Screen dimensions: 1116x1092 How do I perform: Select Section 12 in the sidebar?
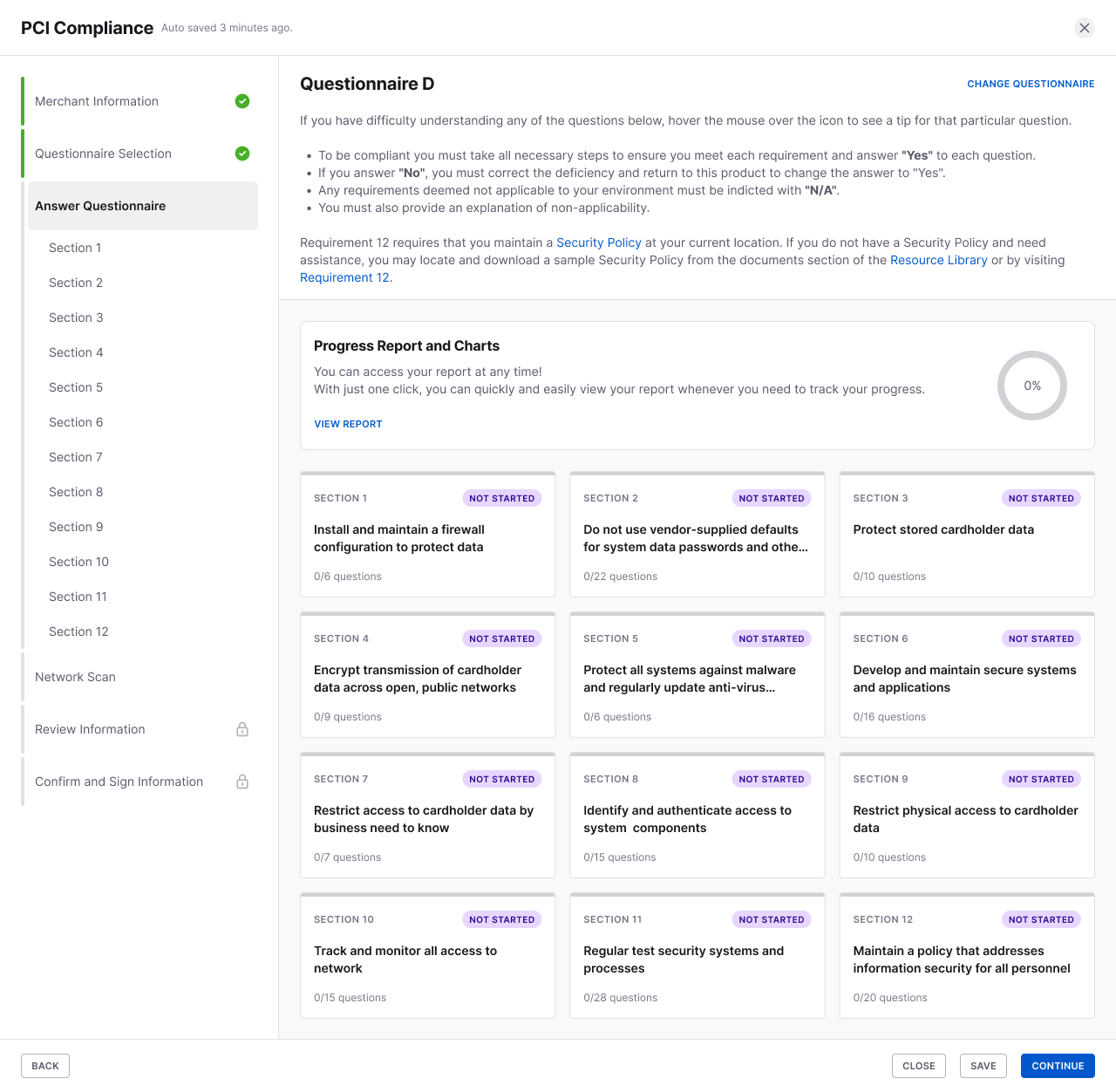(x=78, y=631)
